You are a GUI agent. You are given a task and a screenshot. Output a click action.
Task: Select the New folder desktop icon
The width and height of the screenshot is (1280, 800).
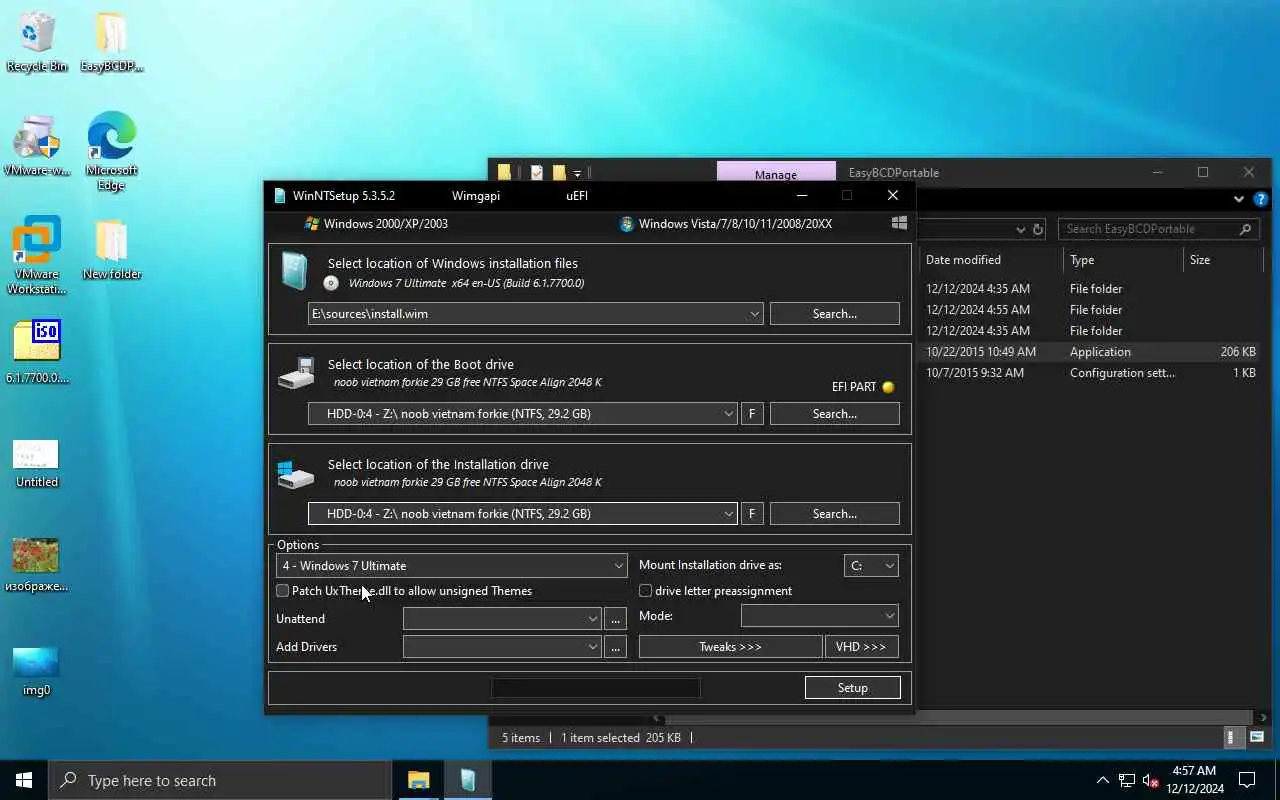click(111, 250)
